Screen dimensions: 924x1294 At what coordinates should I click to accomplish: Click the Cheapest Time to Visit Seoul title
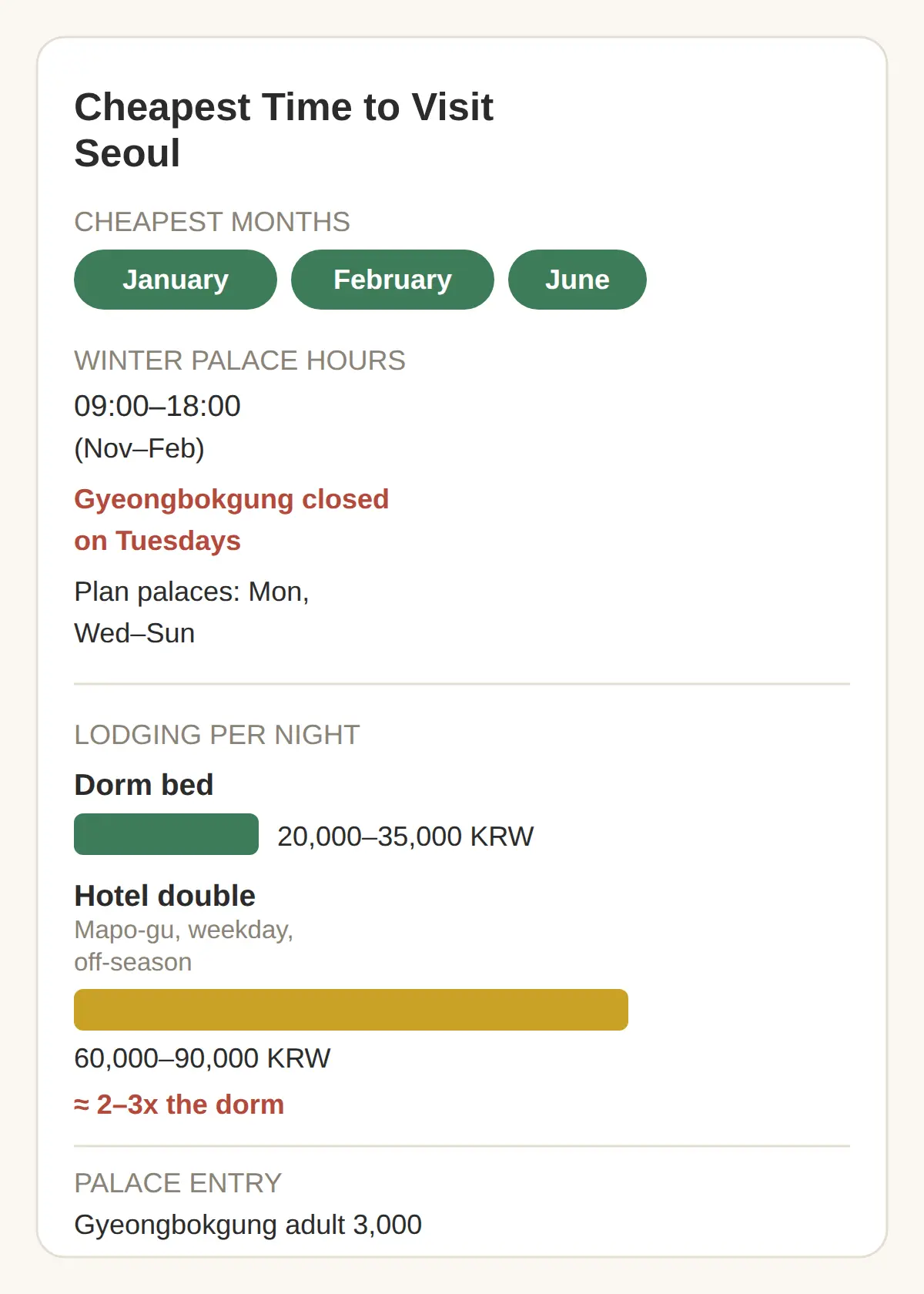283,130
